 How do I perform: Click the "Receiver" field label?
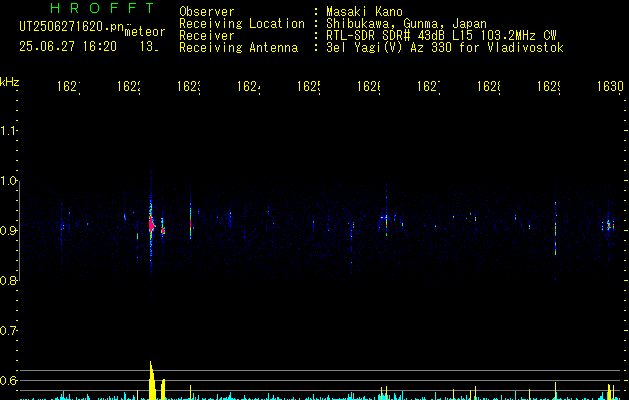(x=207, y=36)
